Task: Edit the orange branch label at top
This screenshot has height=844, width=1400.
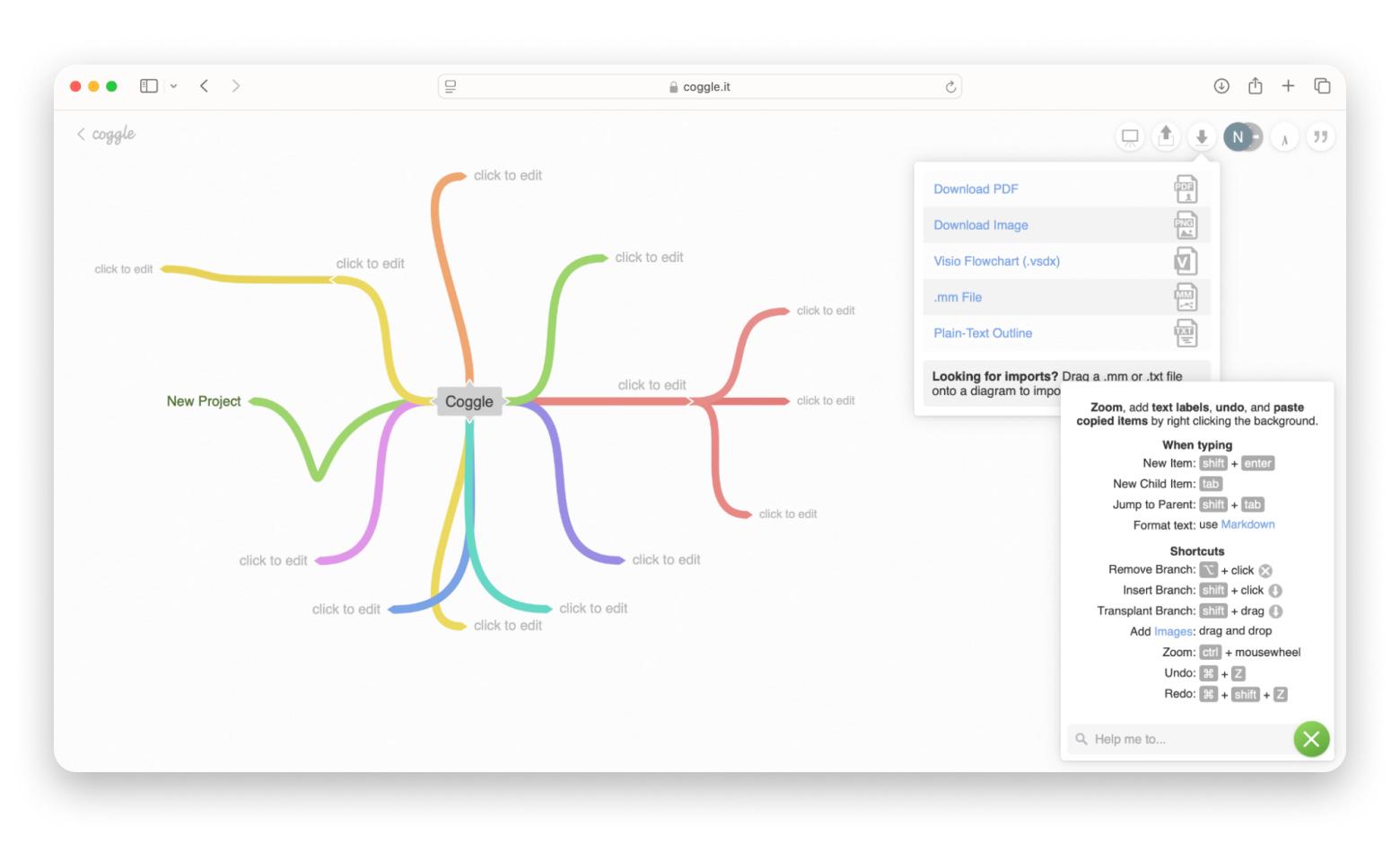Action: point(508,175)
